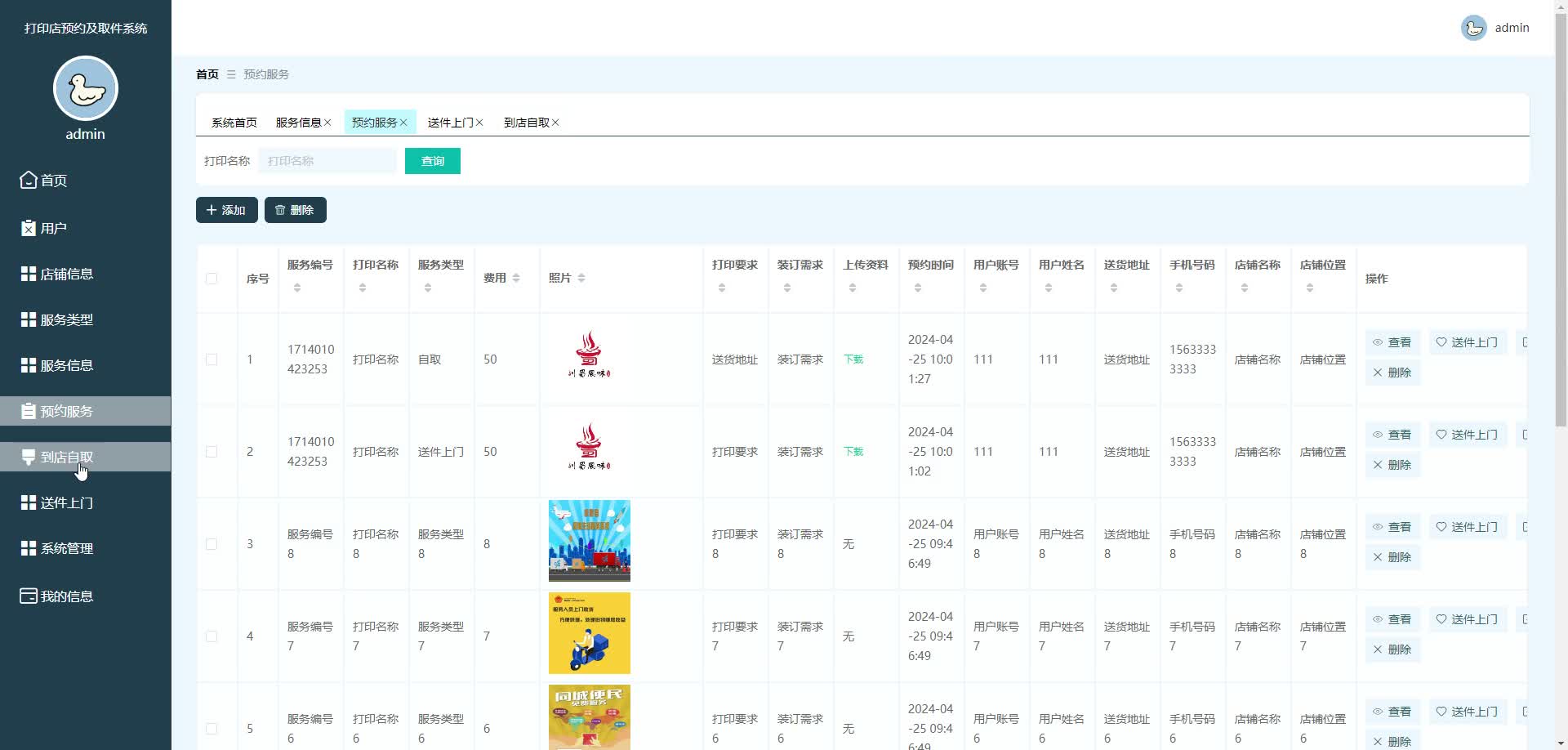
Task: Sort by 预约时间 column
Action: pyautogui.click(x=918, y=288)
